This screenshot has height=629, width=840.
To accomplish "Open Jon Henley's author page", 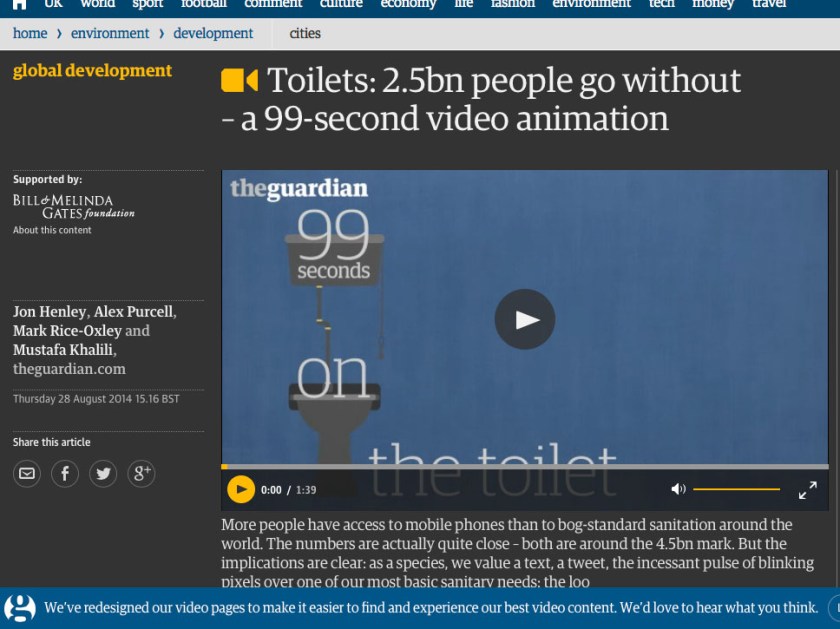I will click(x=48, y=312).
